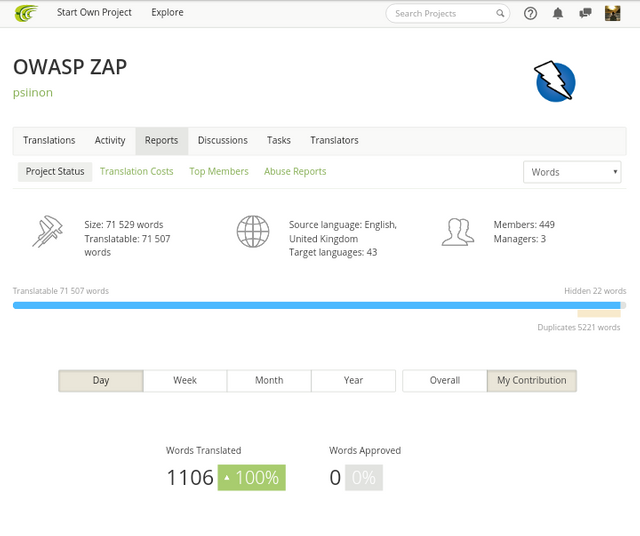
Task: Click the 'Words Approved' label
Action: point(365,451)
